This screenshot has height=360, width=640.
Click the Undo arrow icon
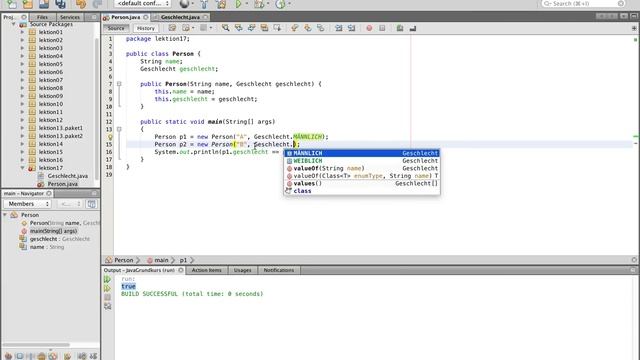coord(81,4)
